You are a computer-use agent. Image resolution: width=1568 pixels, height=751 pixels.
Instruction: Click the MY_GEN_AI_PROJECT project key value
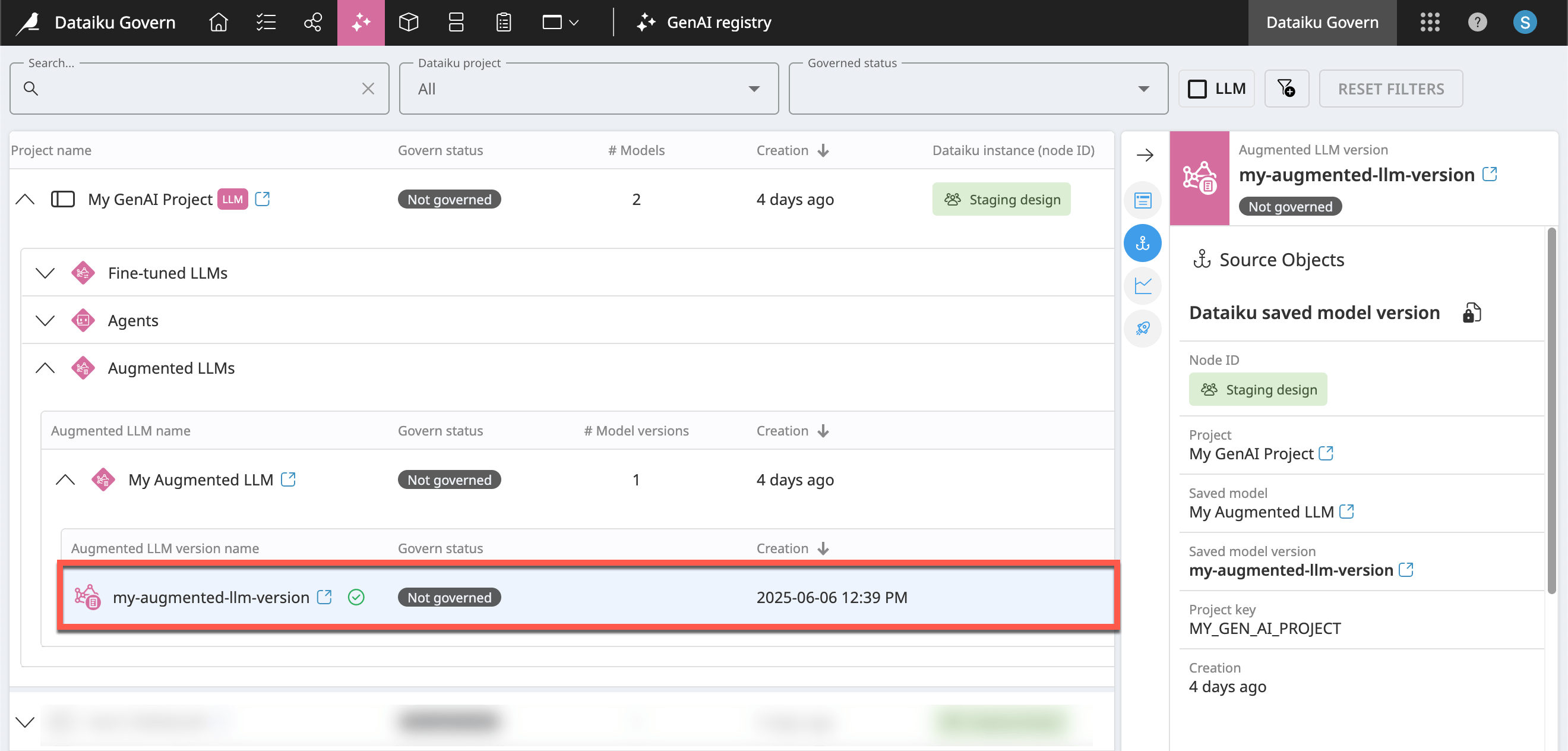pos(1265,629)
